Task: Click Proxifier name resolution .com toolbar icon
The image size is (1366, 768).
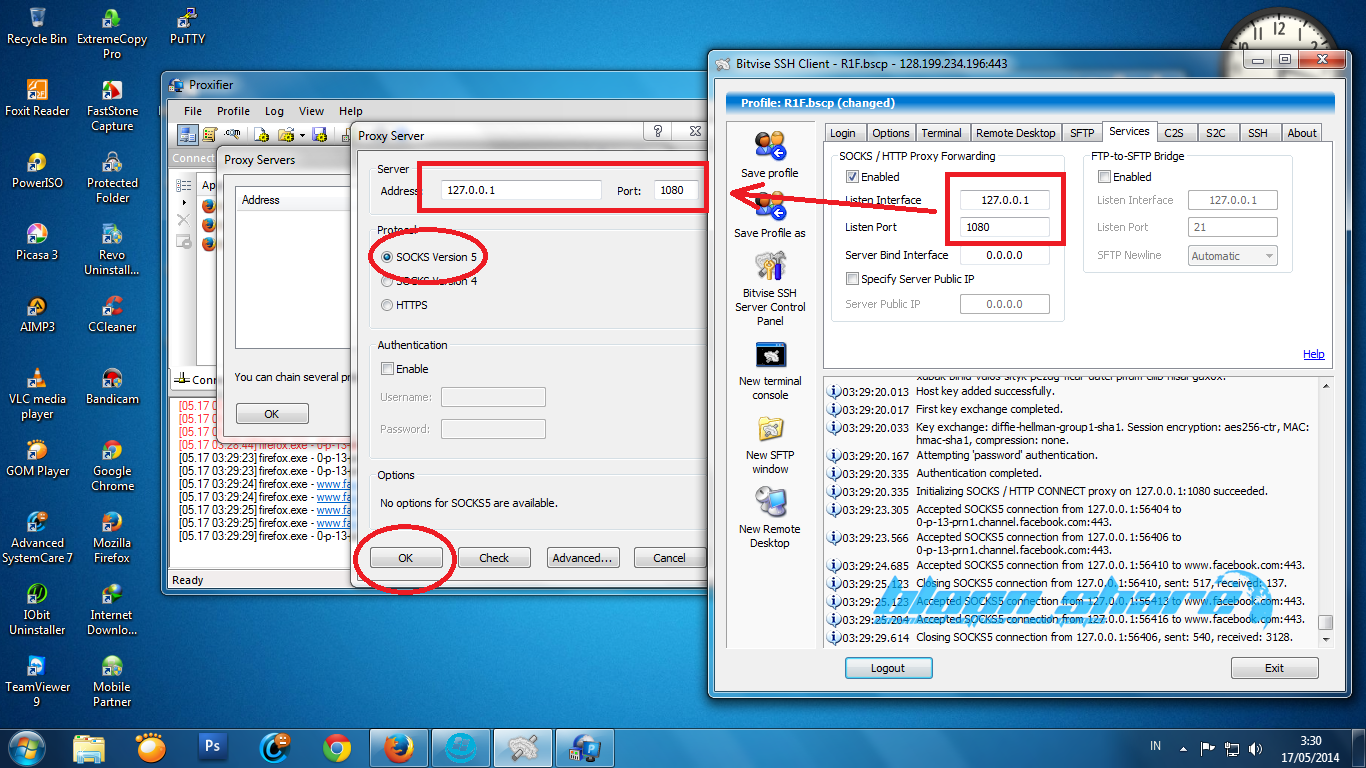Action: (x=233, y=134)
